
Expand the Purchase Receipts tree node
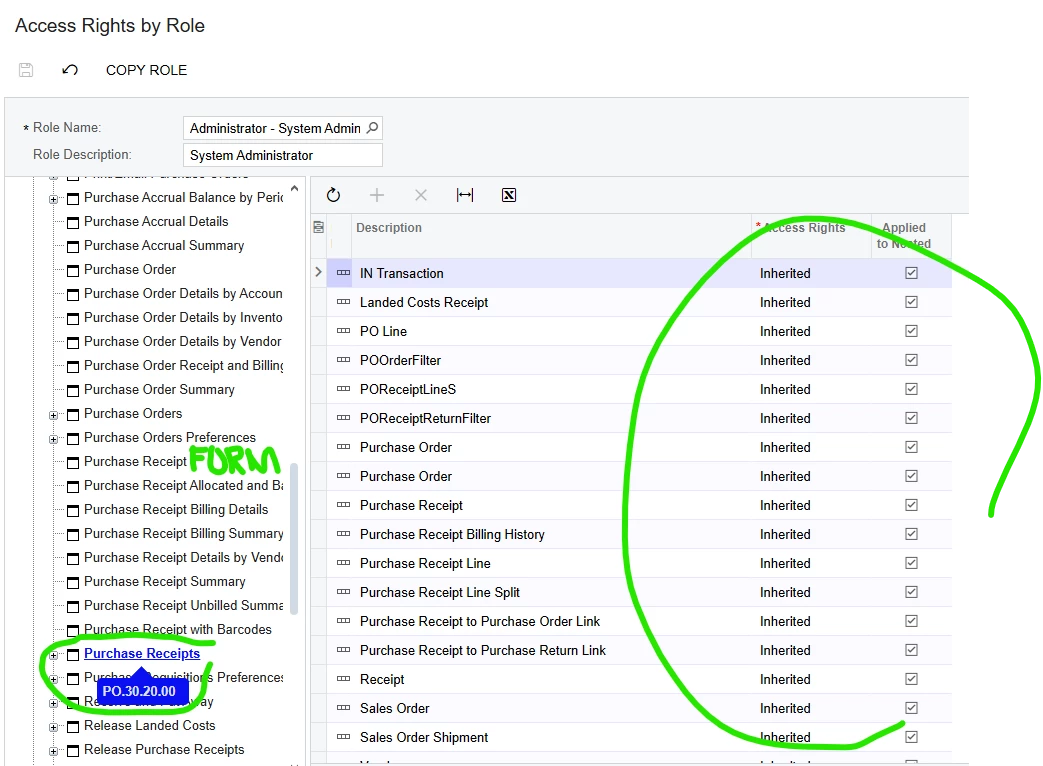pyautogui.click(x=53, y=655)
